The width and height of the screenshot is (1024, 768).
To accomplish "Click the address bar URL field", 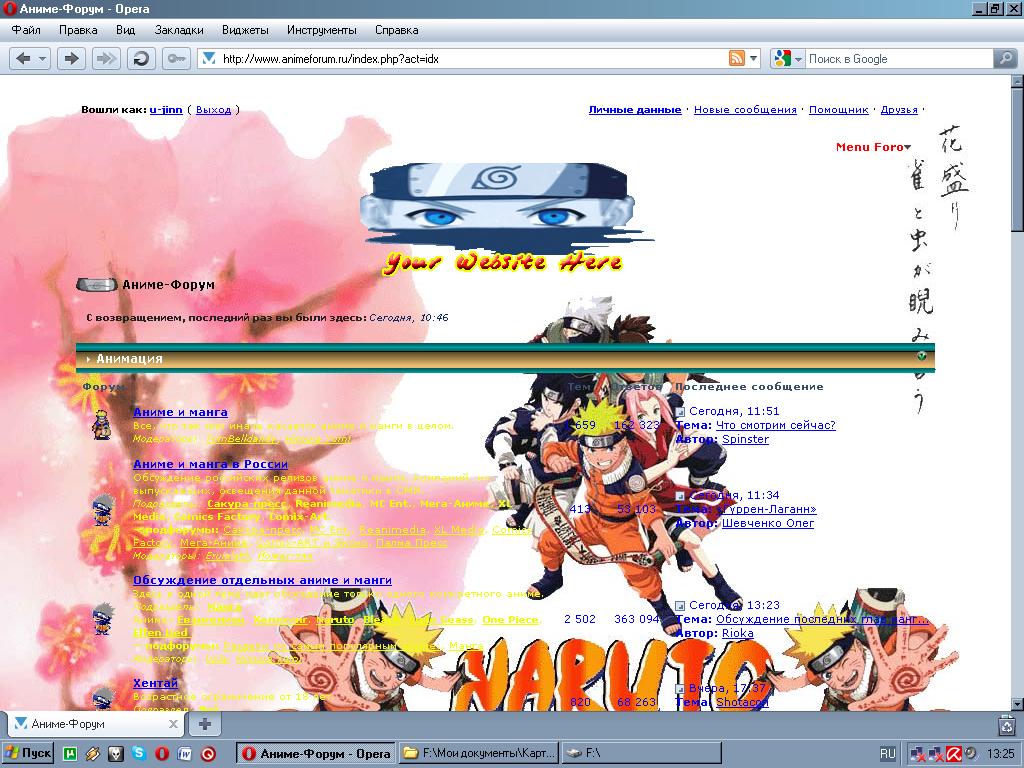I will point(473,59).
